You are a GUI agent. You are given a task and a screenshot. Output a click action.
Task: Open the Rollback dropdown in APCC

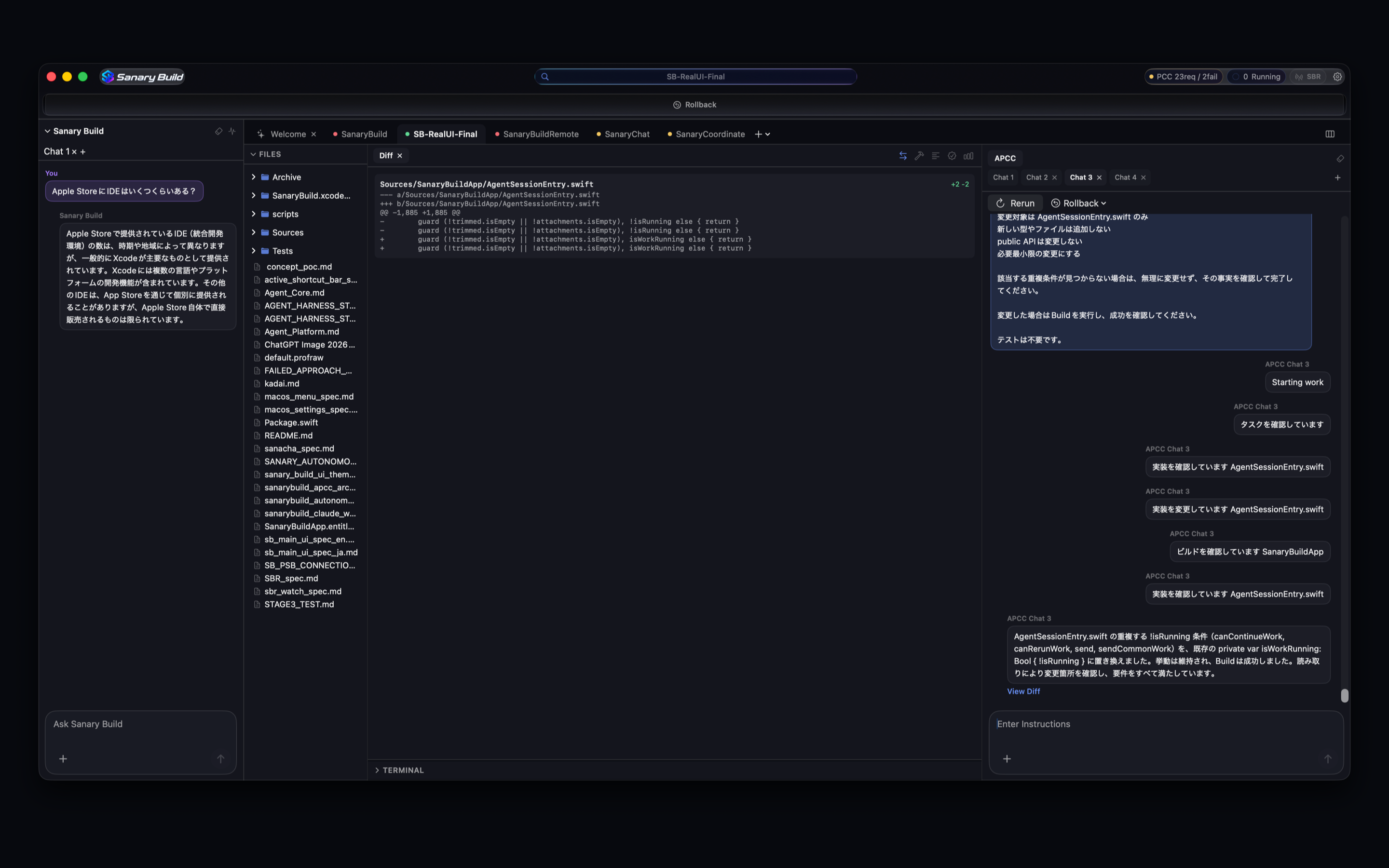pos(1078,203)
